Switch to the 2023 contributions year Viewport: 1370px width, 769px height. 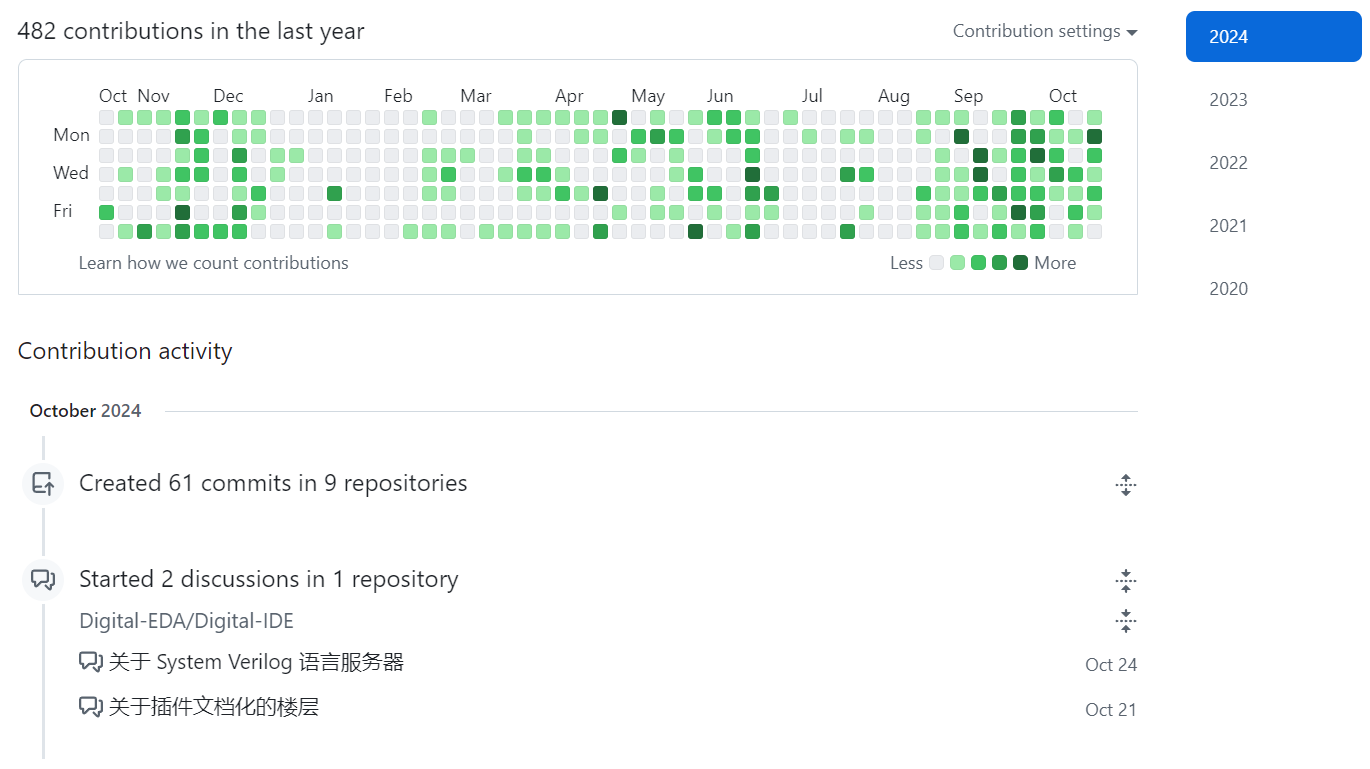(x=1228, y=100)
